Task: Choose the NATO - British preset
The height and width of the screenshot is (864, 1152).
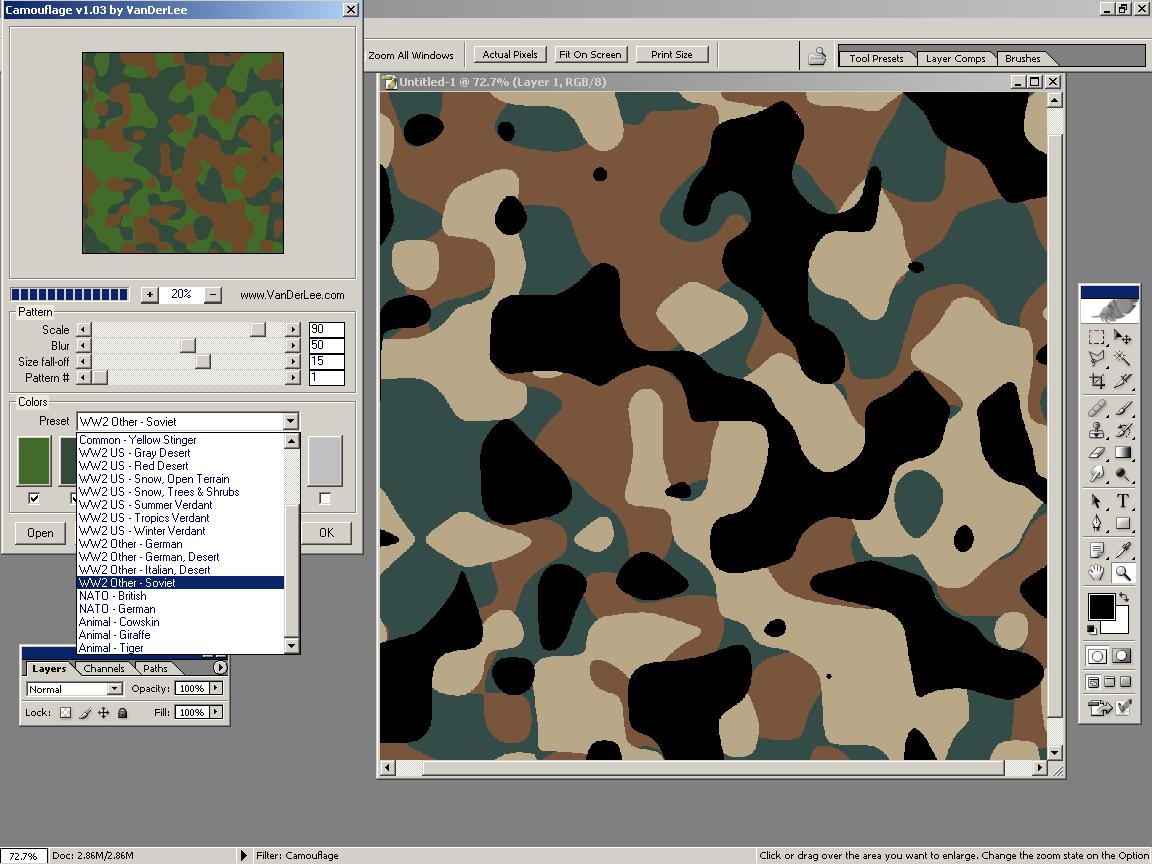Action: point(113,596)
